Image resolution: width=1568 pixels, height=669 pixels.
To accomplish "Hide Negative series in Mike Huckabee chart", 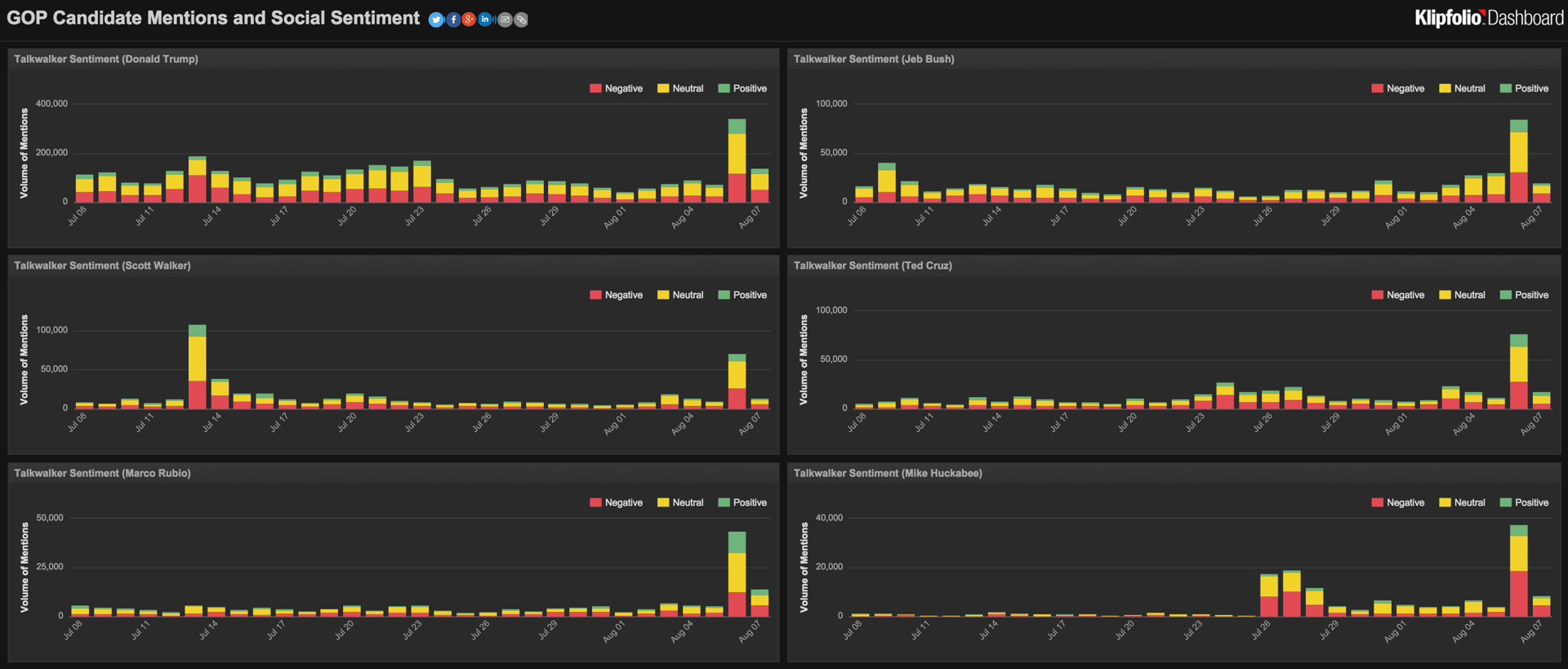I will [x=1397, y=502].
